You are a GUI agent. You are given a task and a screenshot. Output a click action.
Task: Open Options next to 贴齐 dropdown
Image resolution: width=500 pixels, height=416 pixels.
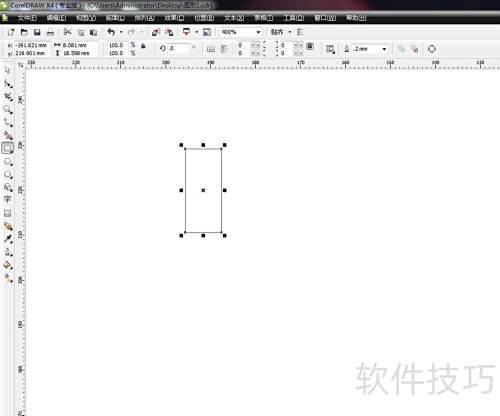tap(300, 32)
